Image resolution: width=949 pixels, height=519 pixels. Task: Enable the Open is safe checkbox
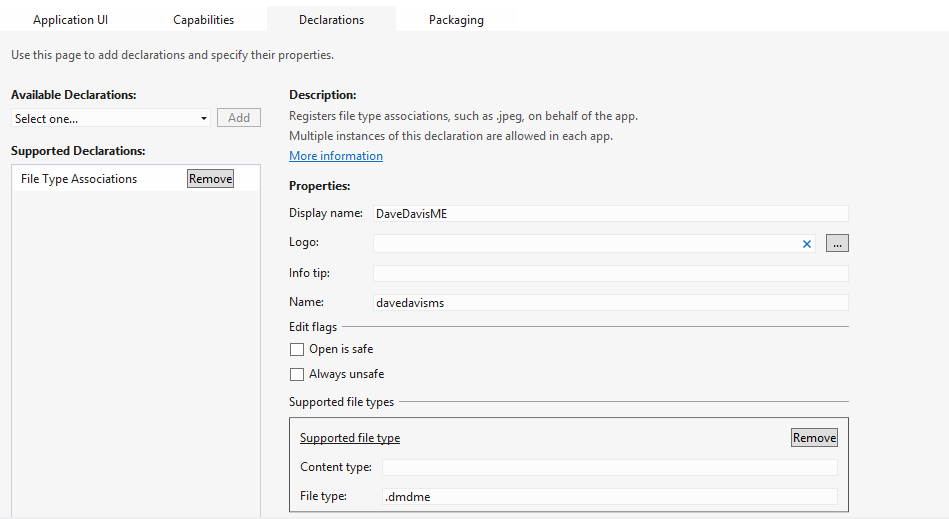tap(297, 350)
